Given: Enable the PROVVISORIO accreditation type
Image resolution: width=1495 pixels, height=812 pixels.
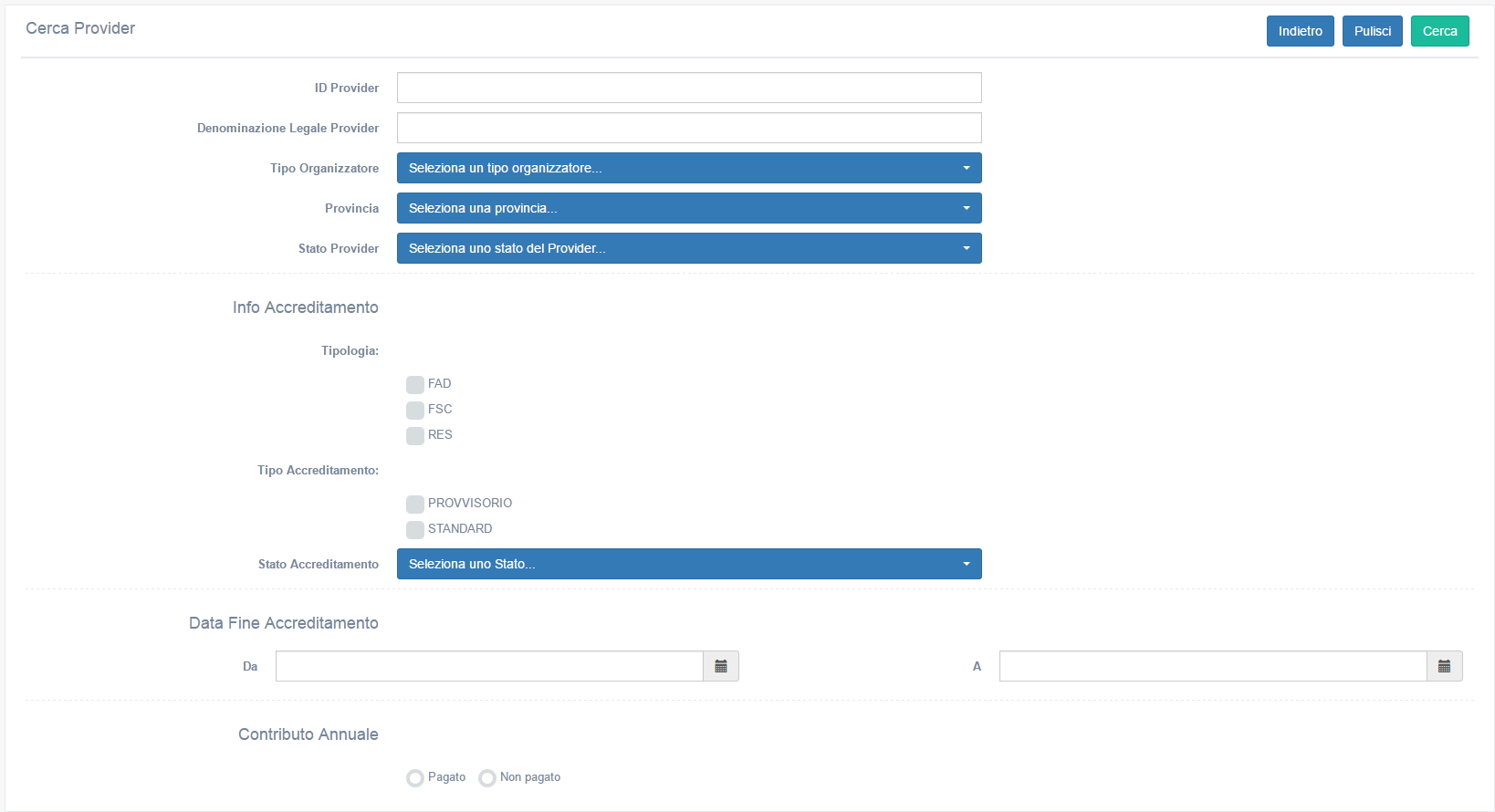Looking at the screenshot, I should tap(415, 504).
